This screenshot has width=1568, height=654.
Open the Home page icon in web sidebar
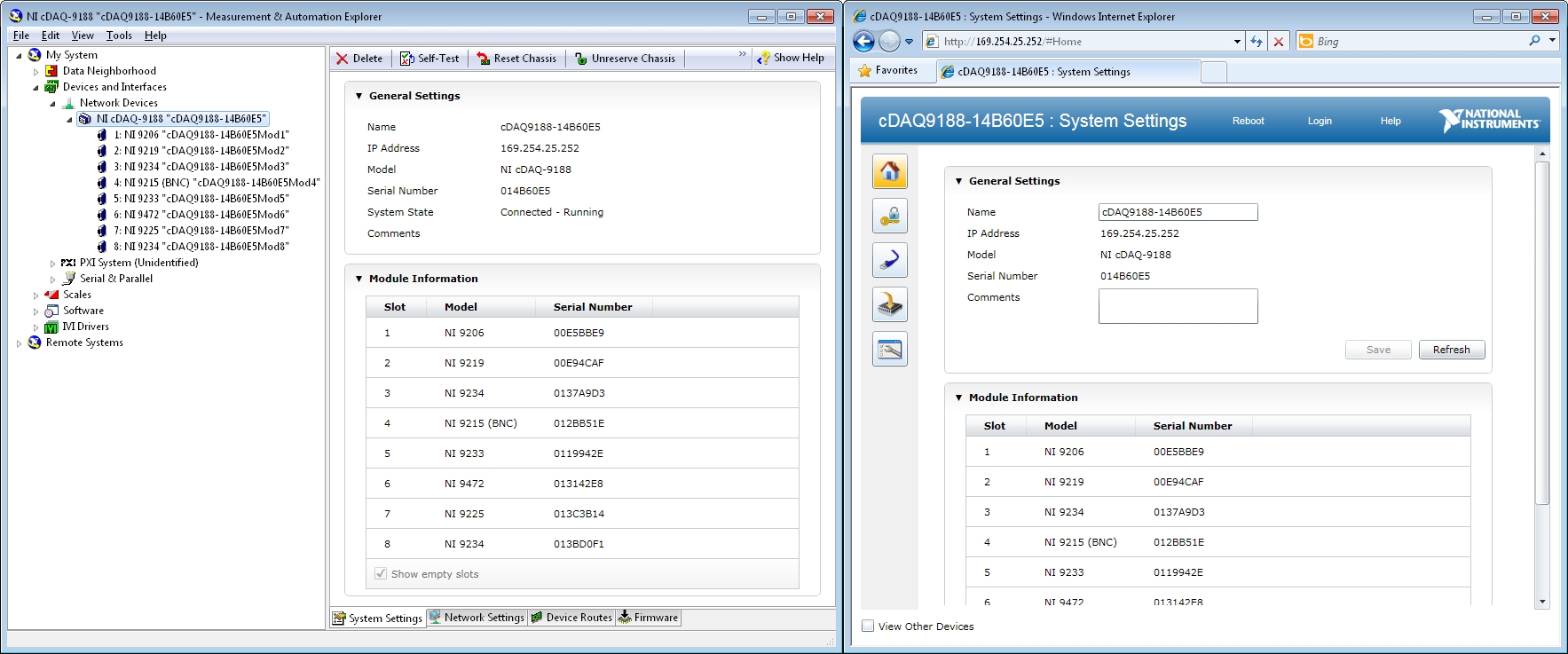(x=889, y=171)
